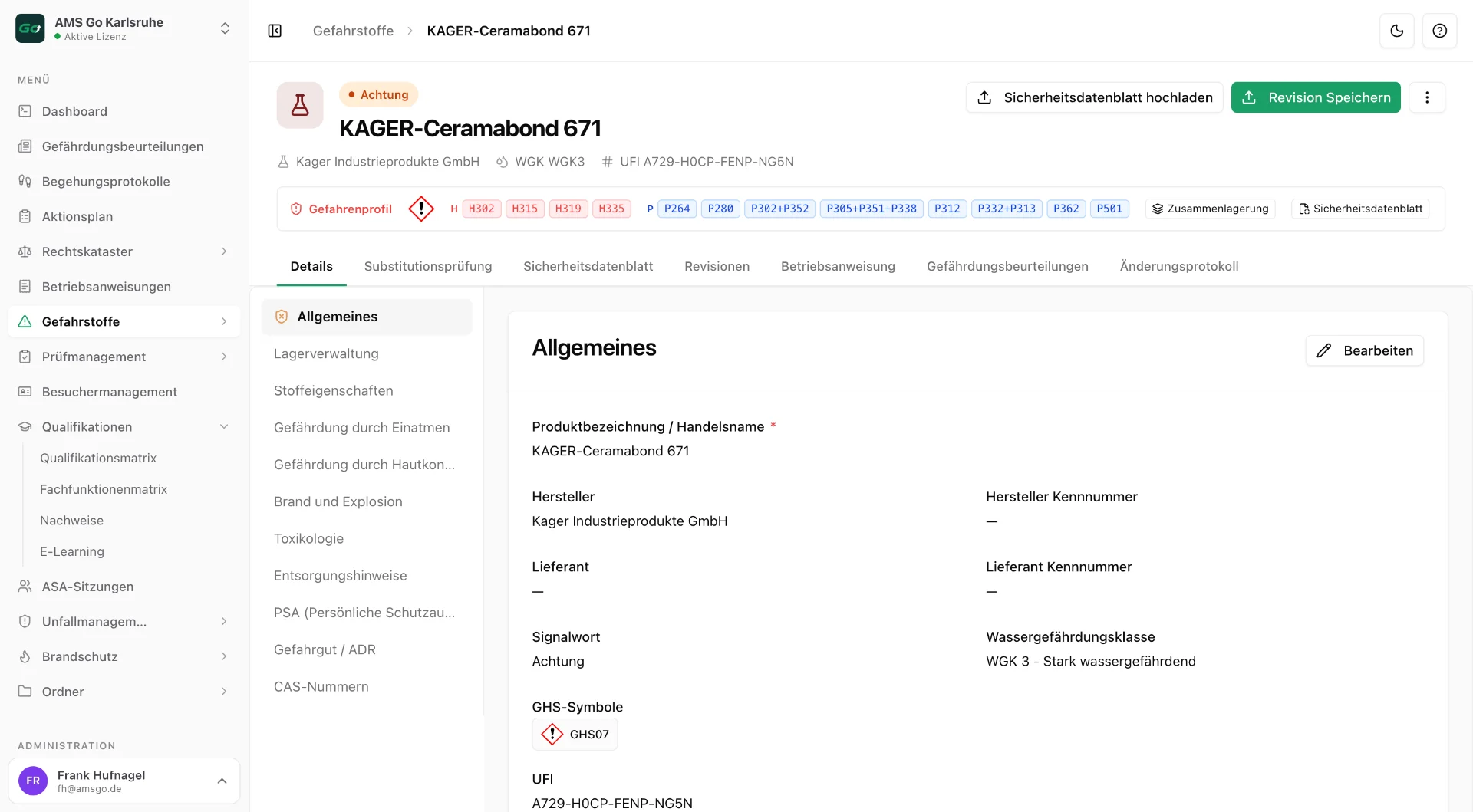This screenshot has height=812, width=1473.
Task: Switch to the Substitutionsprüfung tab
Action: coord(428,266)
